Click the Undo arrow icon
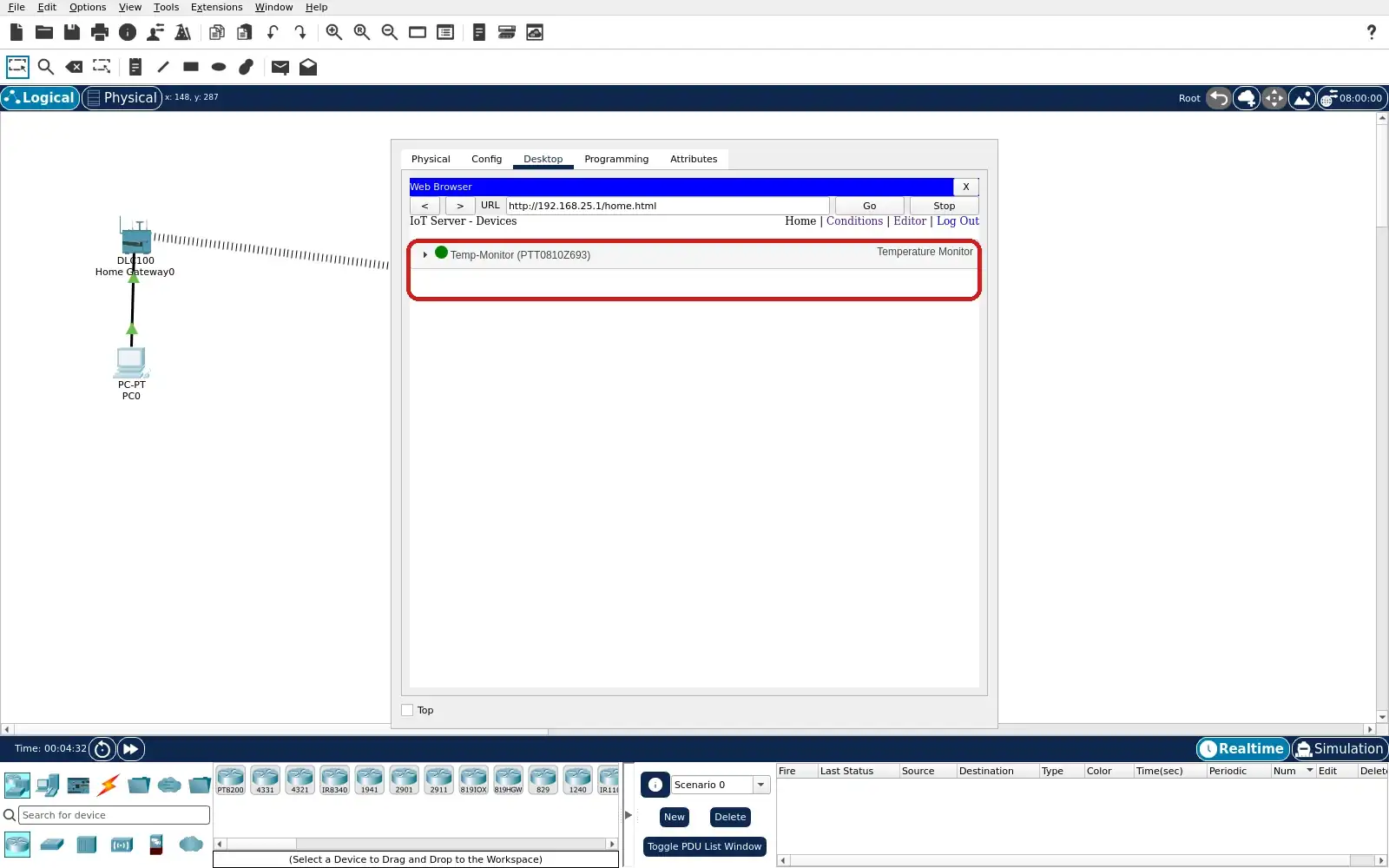The height and width of the screenshot is (868, 1389). (x=273, y=32)
